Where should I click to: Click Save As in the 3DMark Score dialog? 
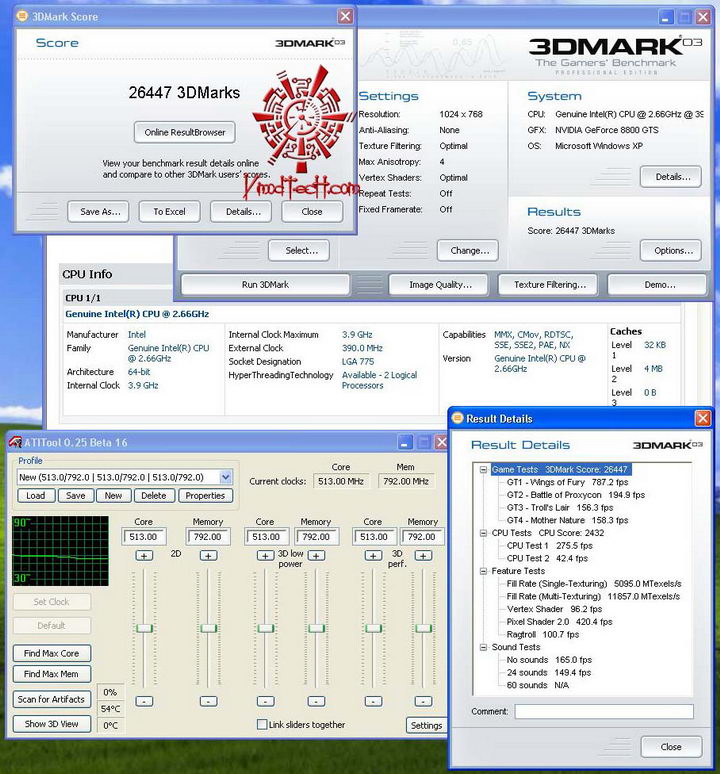98,211
